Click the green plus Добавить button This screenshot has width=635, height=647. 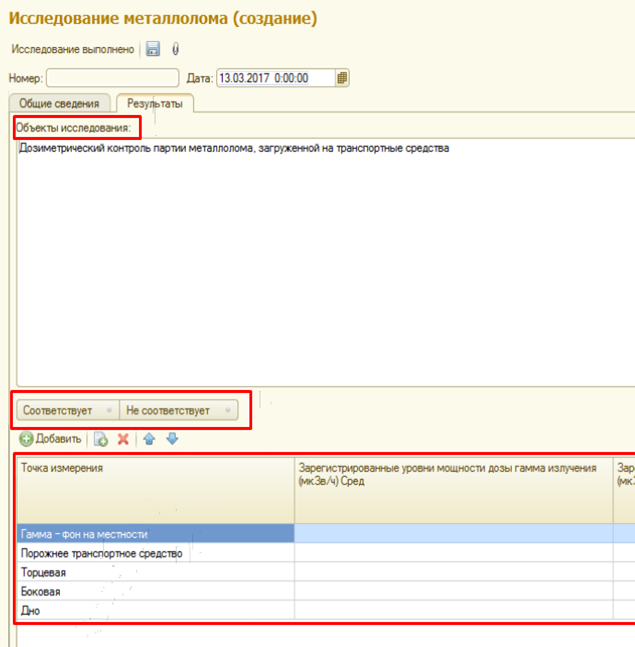coord(50,439)
